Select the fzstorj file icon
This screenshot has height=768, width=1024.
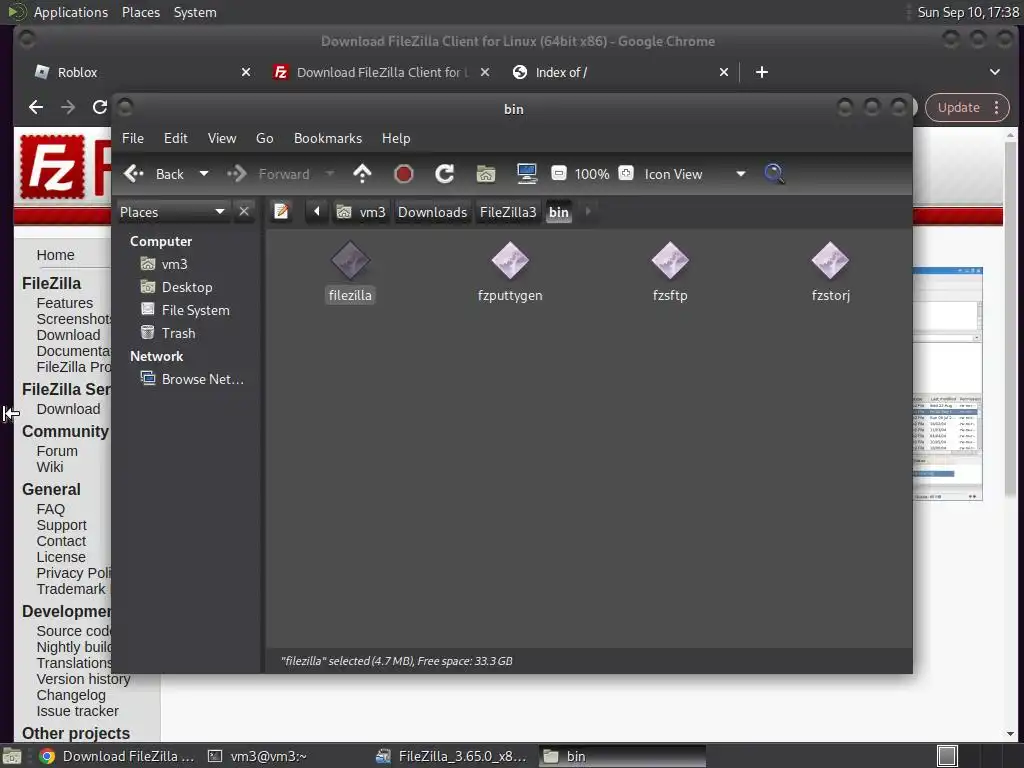(830, 261)
